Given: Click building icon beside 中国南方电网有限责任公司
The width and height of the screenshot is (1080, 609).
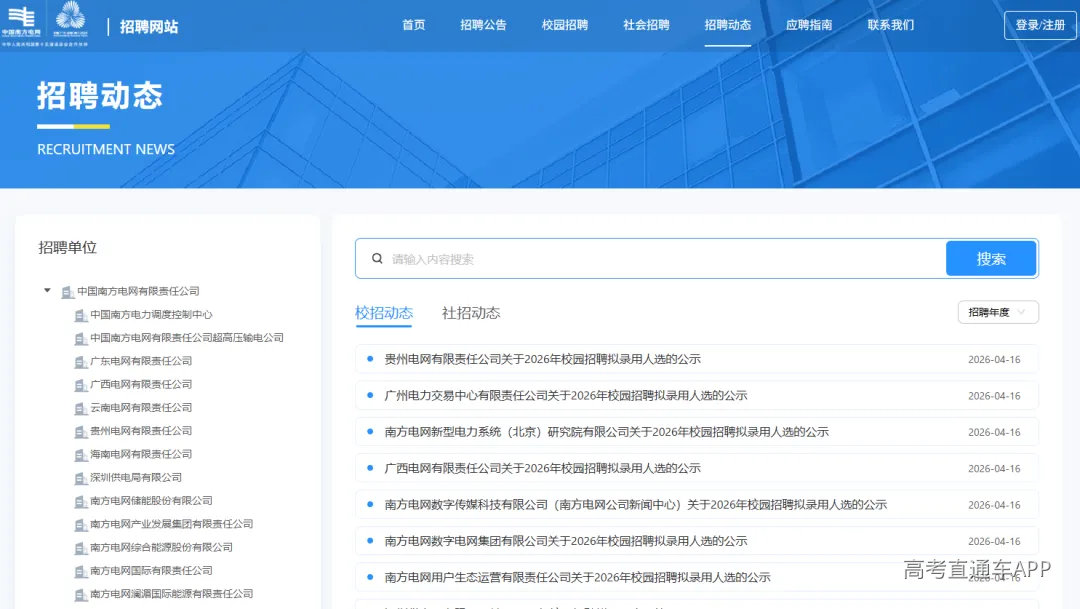Looking at the screenshot, I should pos(67,292).
